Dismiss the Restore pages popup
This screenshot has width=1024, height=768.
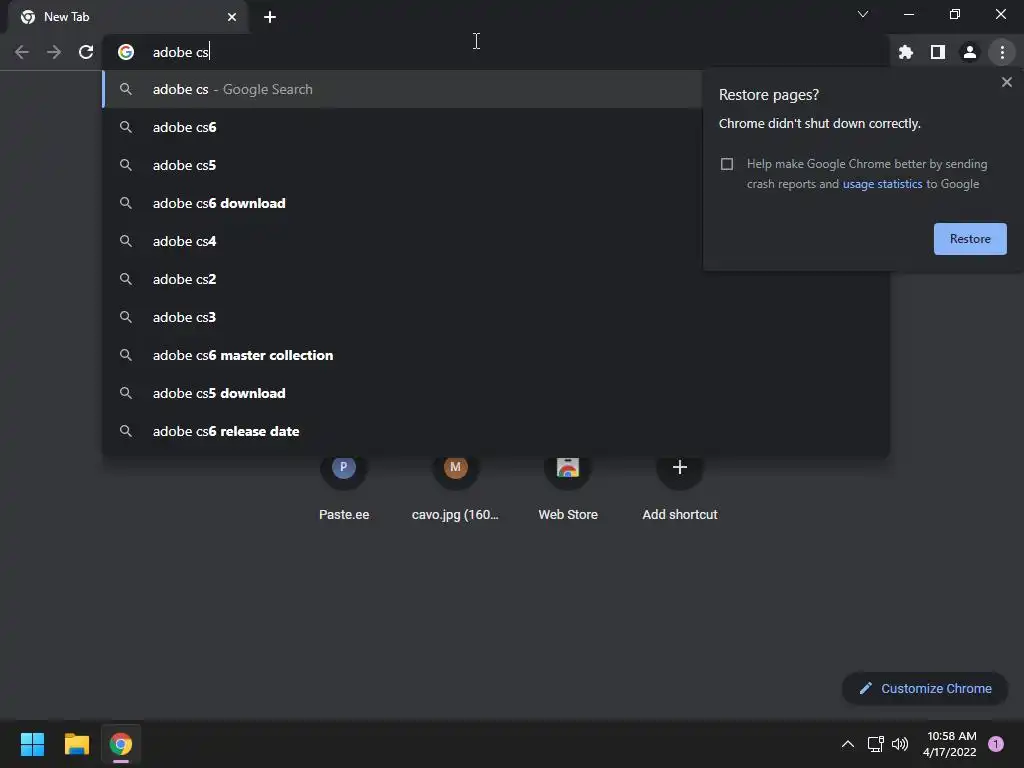tap(1006, 82)
